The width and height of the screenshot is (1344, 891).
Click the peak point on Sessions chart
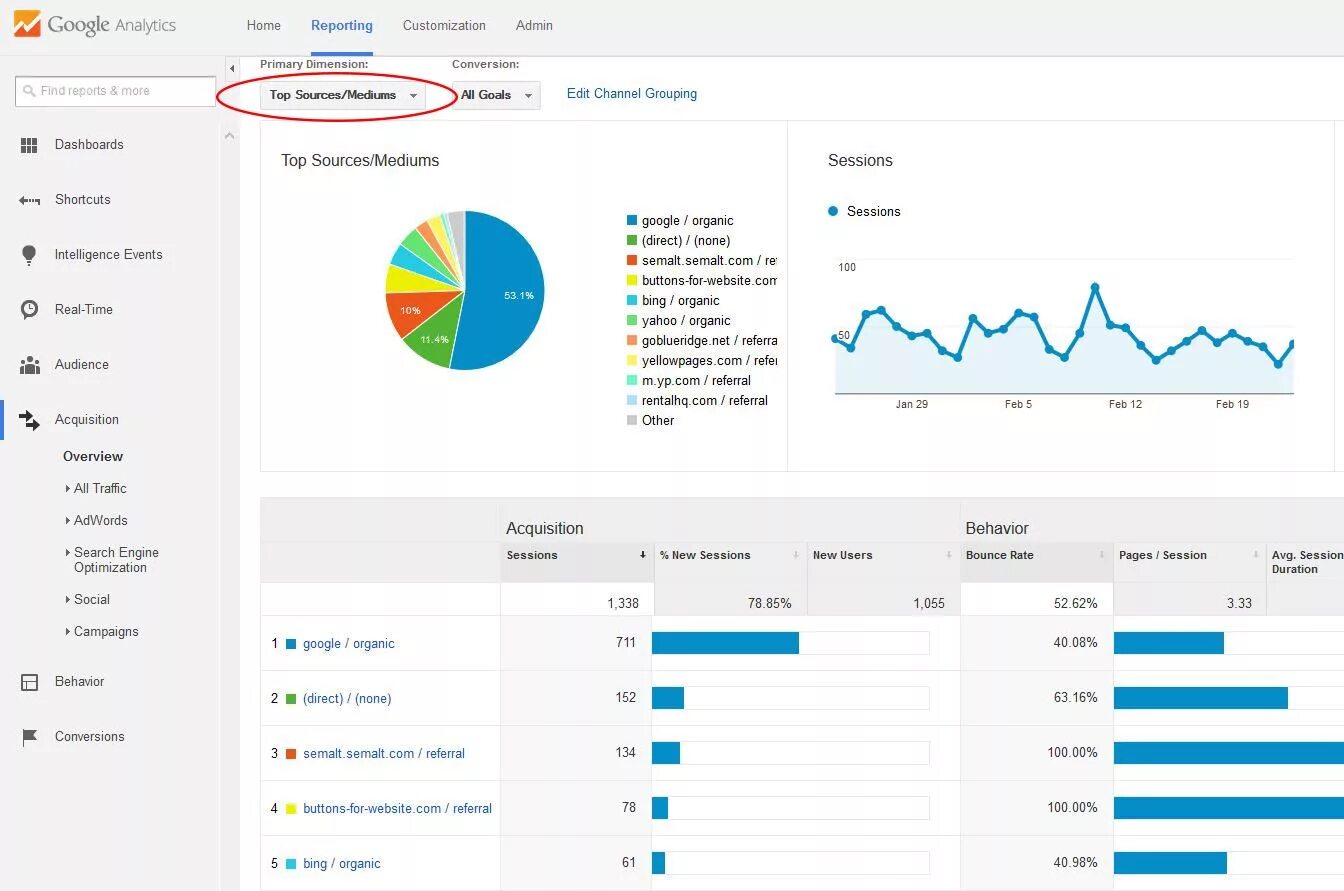[1095, 287]
